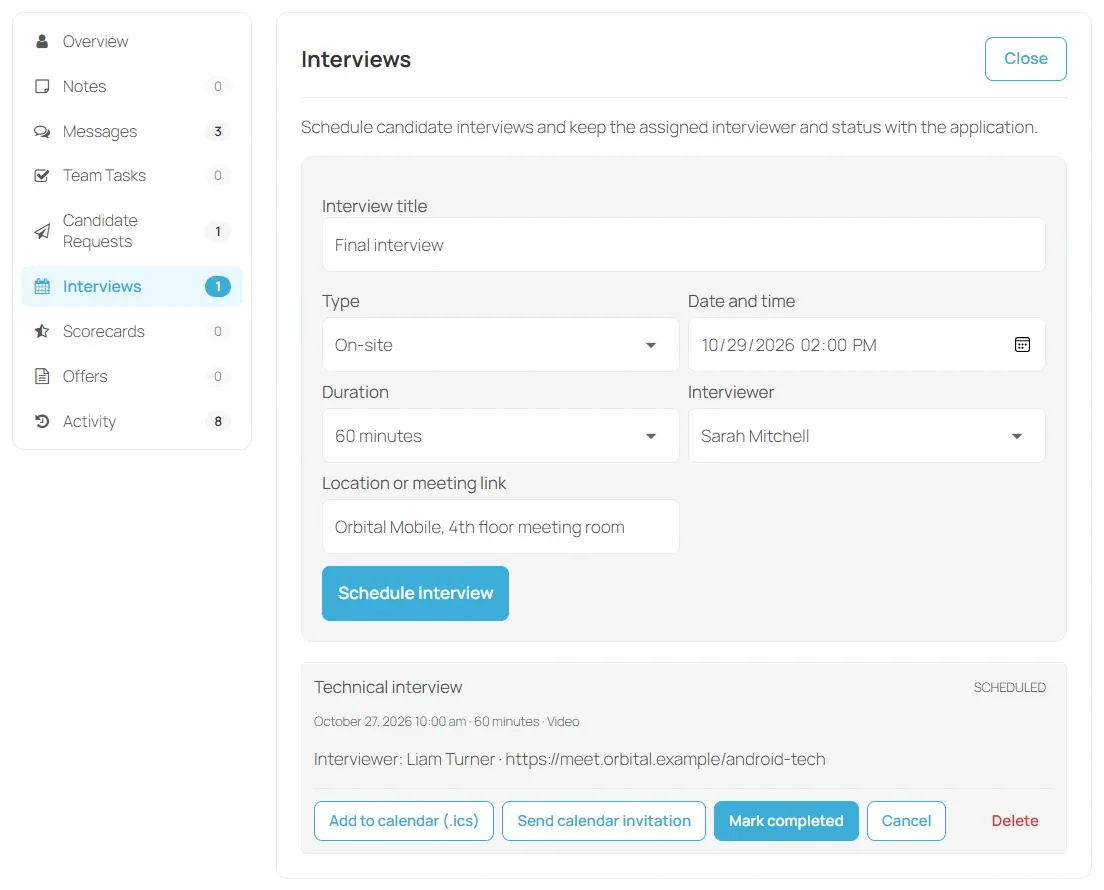Image resolution: width=1104 pixels, height=890 pixels.
Task: Open Candidate Requests
Action: (132, 231)
